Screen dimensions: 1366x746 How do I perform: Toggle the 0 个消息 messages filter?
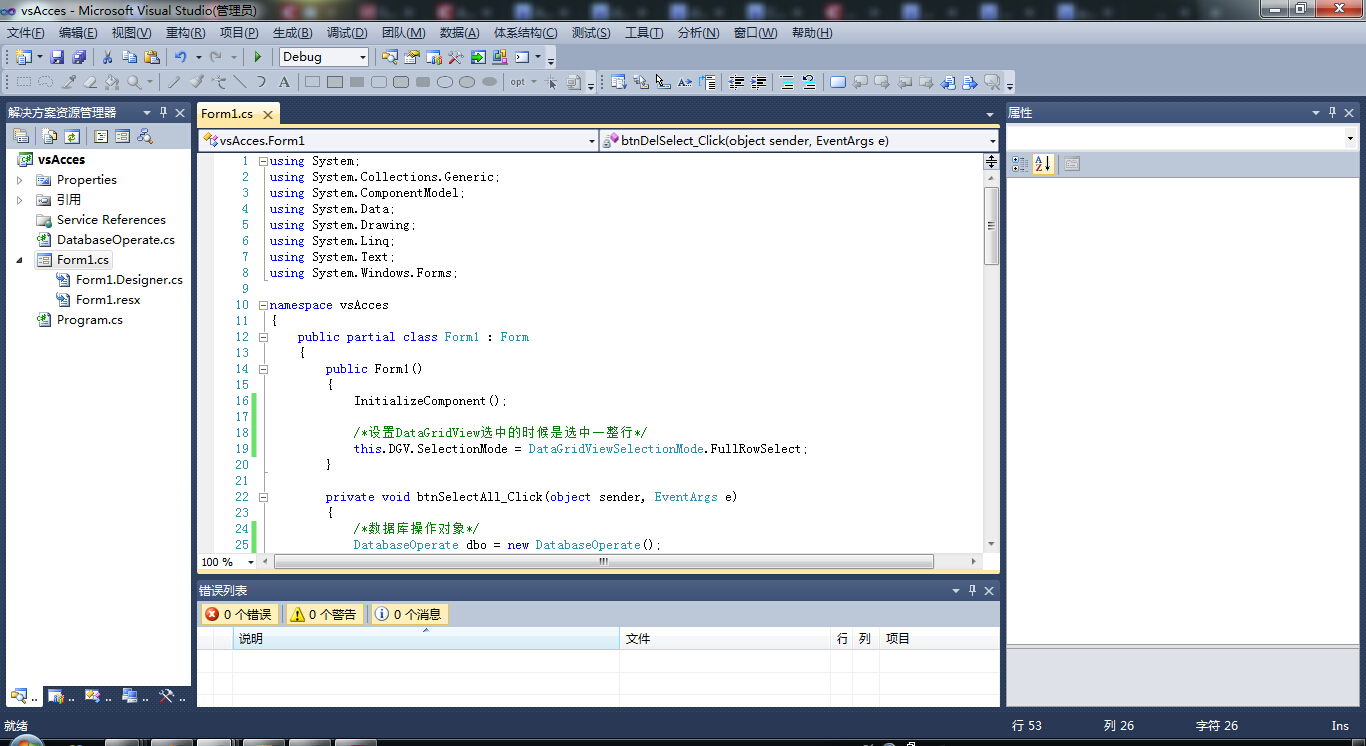[x=408, y=614]
